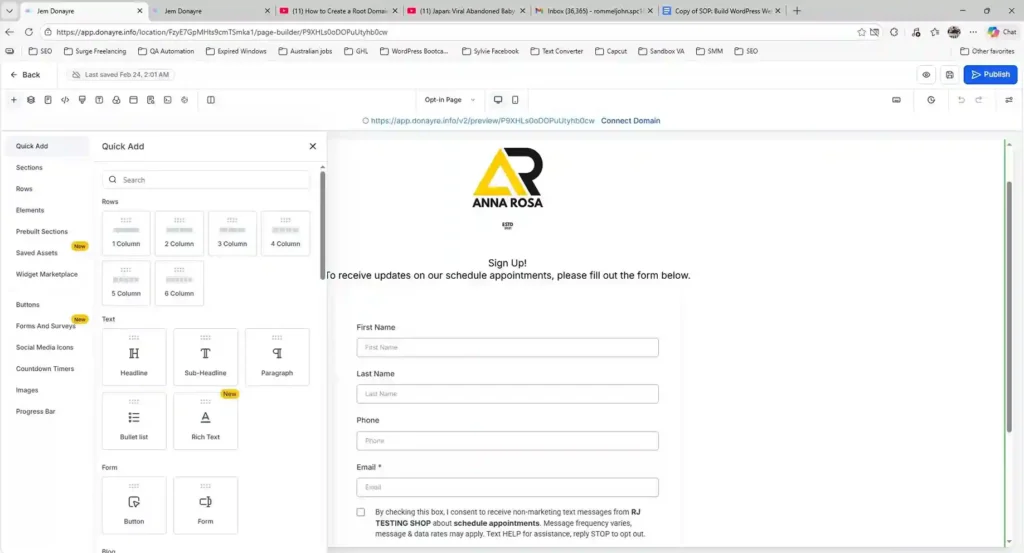Viewport: 1024px width, 553px height.
Task: Select Elements in sidebar
Action: 30,210
